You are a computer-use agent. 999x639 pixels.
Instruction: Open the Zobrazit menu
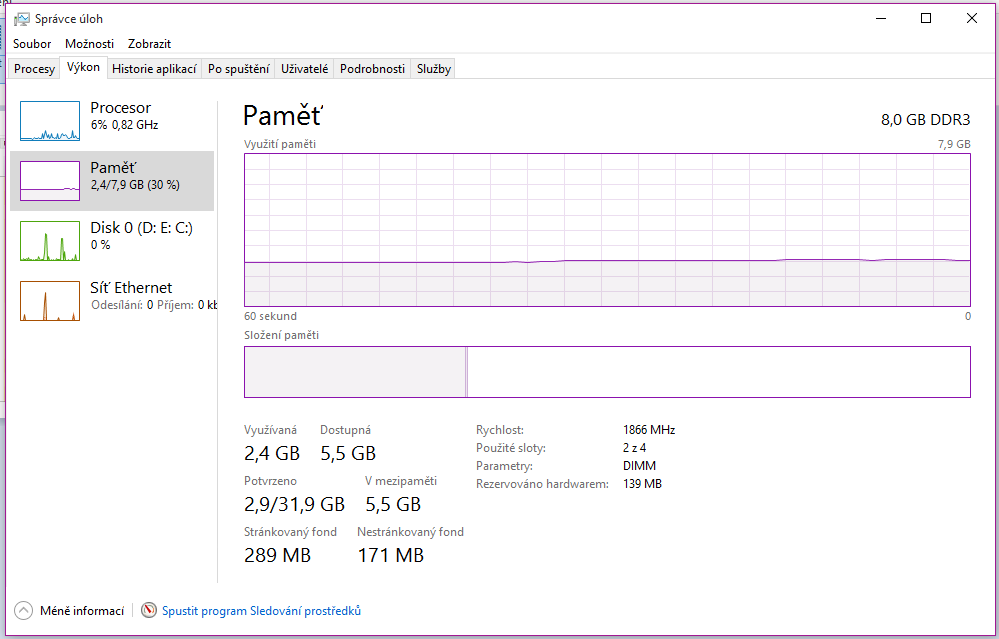pos(149,44)
